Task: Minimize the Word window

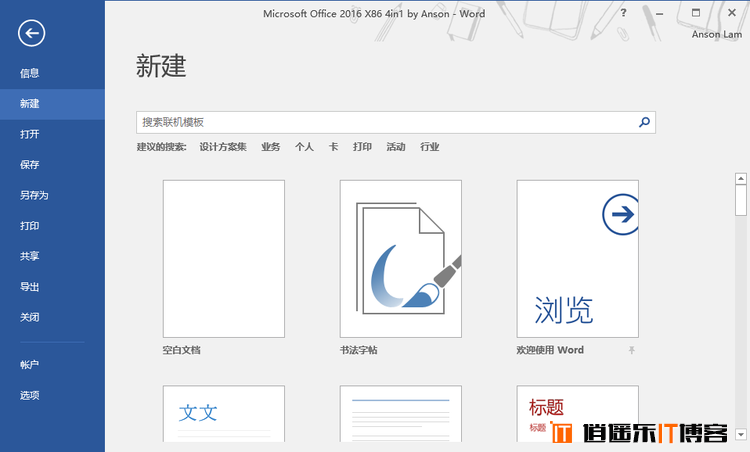Action: 660,13
